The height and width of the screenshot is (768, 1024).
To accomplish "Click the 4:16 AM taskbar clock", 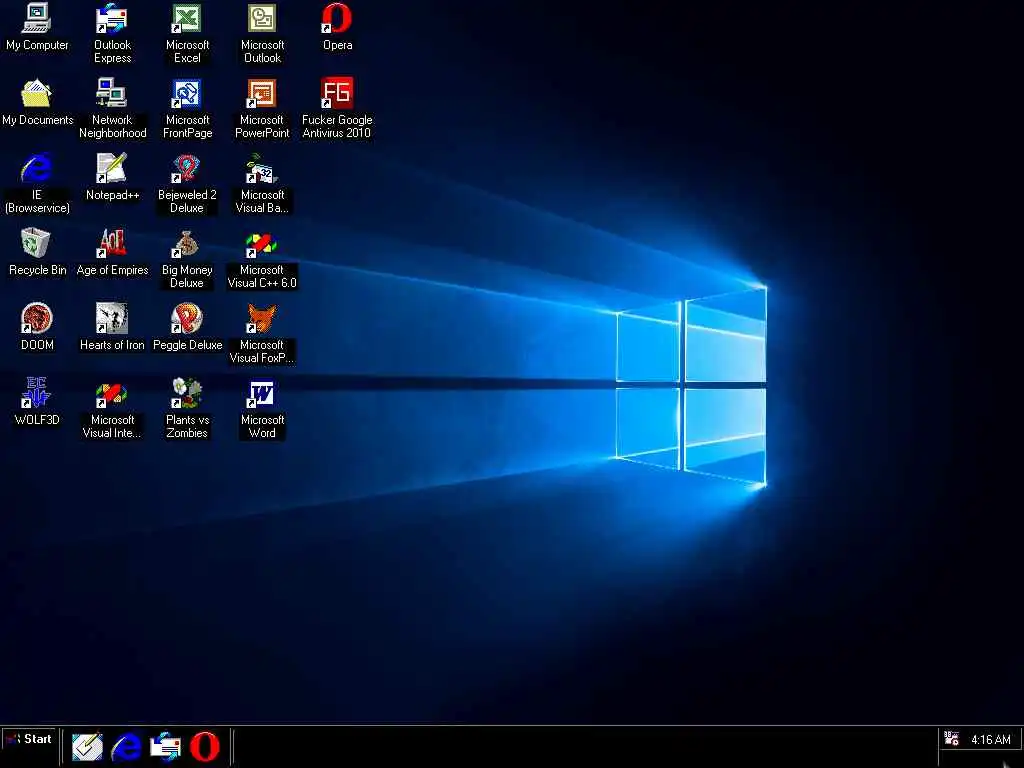I will coord(991,740).
